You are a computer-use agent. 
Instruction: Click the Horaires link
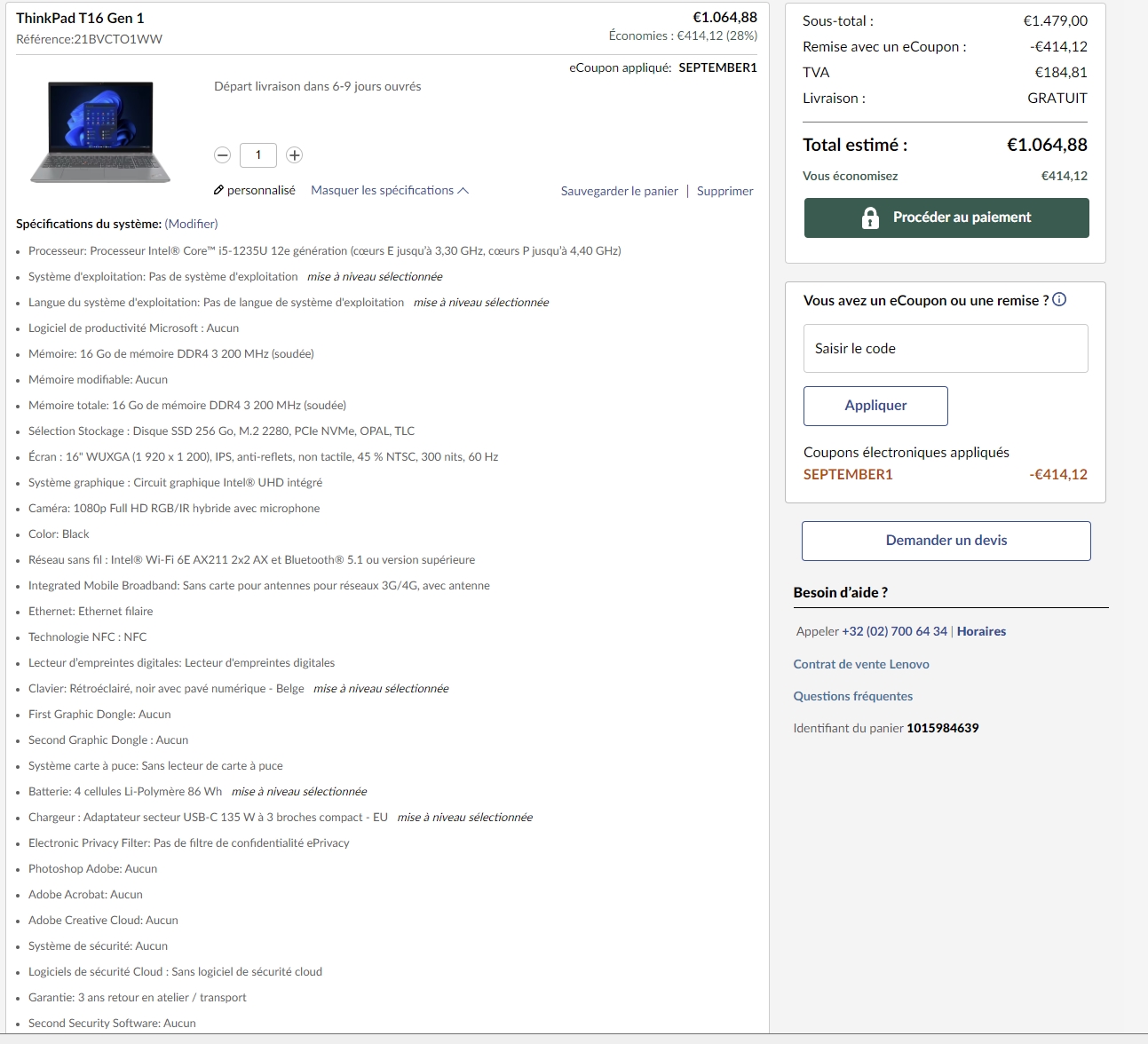[x=981, y=631]
